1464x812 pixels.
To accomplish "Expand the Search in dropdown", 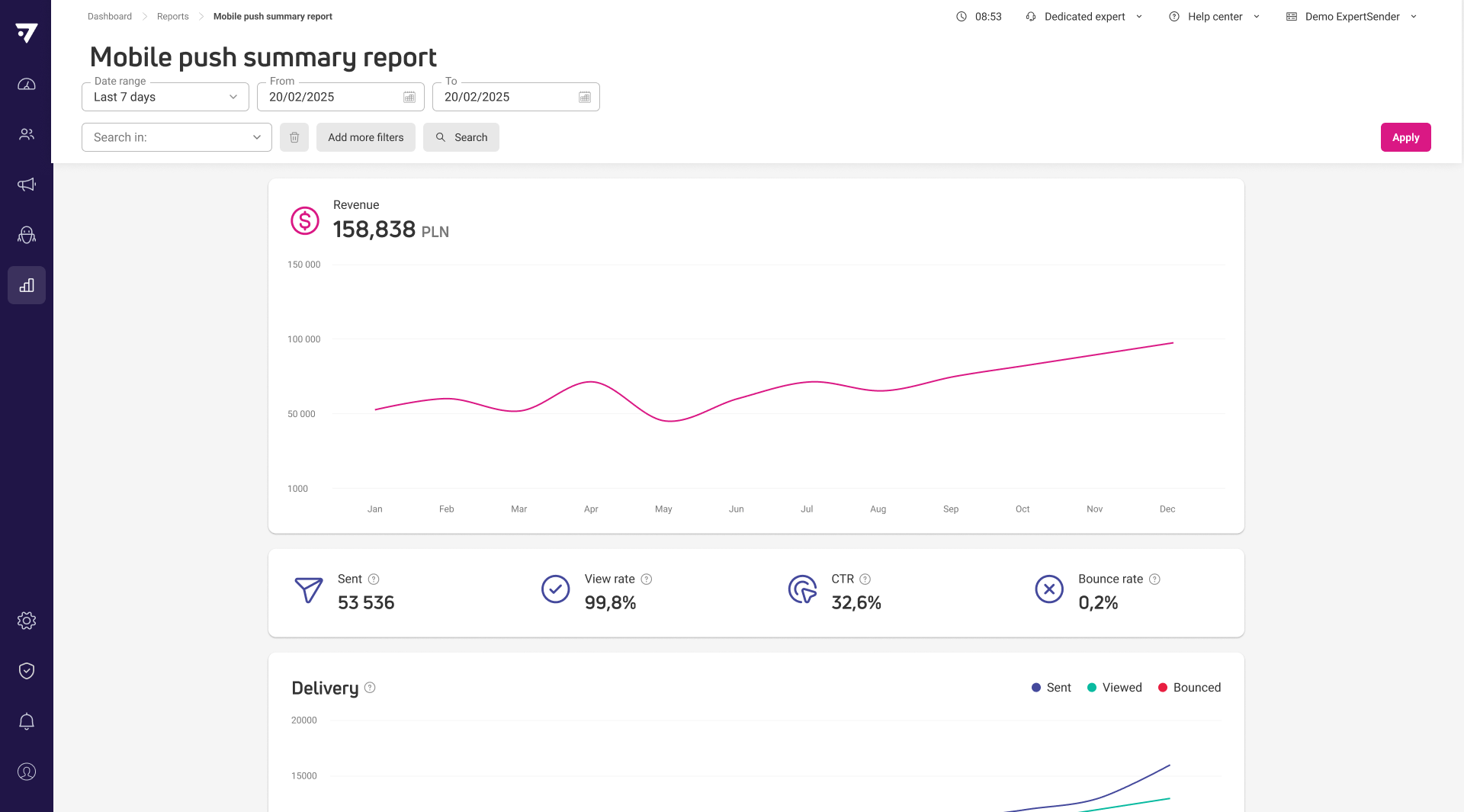I will click(x=177, y=137).
